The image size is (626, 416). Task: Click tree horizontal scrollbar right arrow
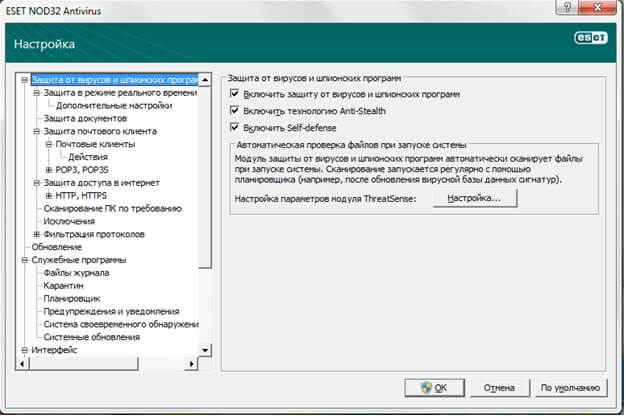click(x=192, y=364)
